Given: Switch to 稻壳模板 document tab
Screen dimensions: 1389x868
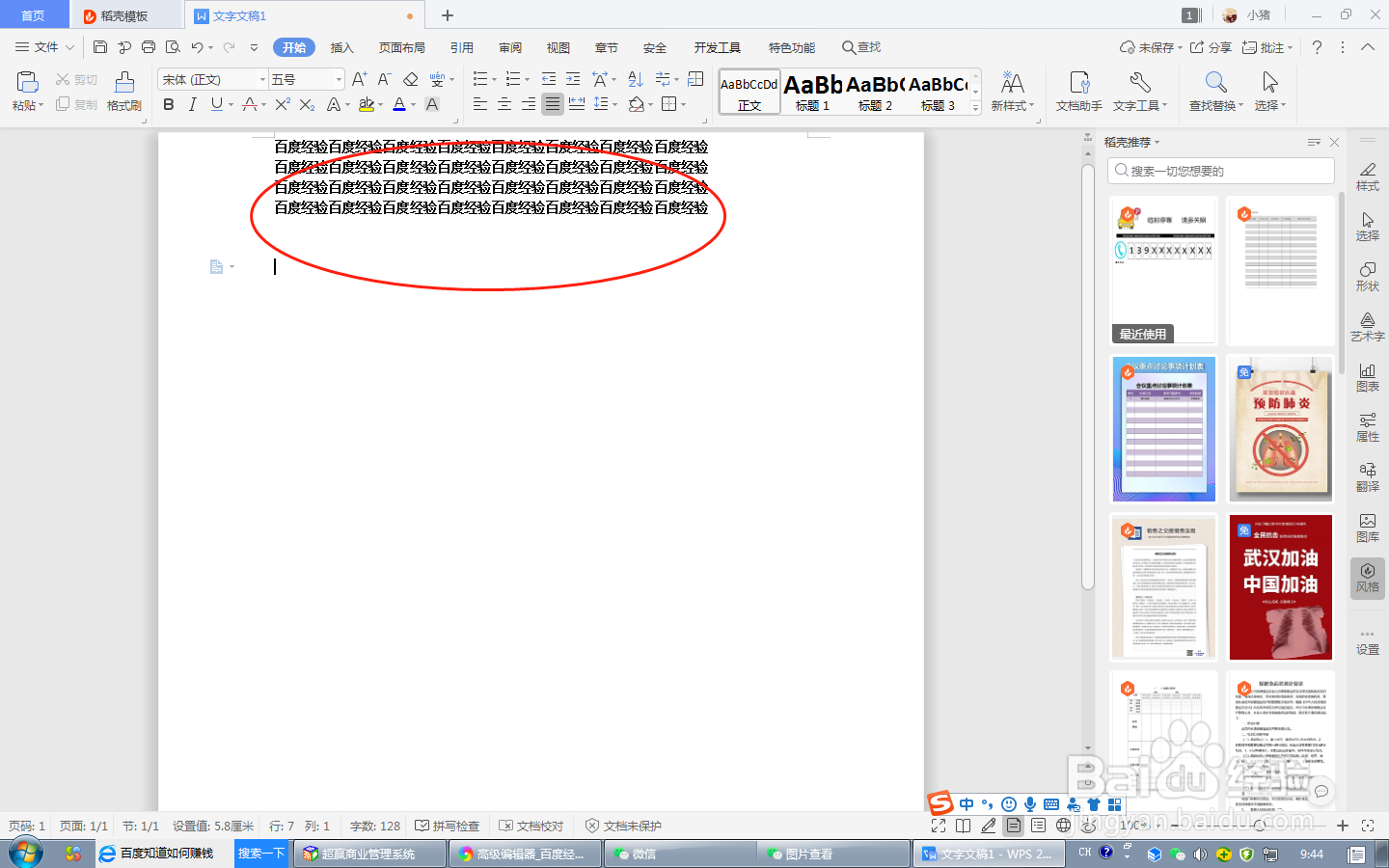Looking at the screenshot, I should pos(123,15).
